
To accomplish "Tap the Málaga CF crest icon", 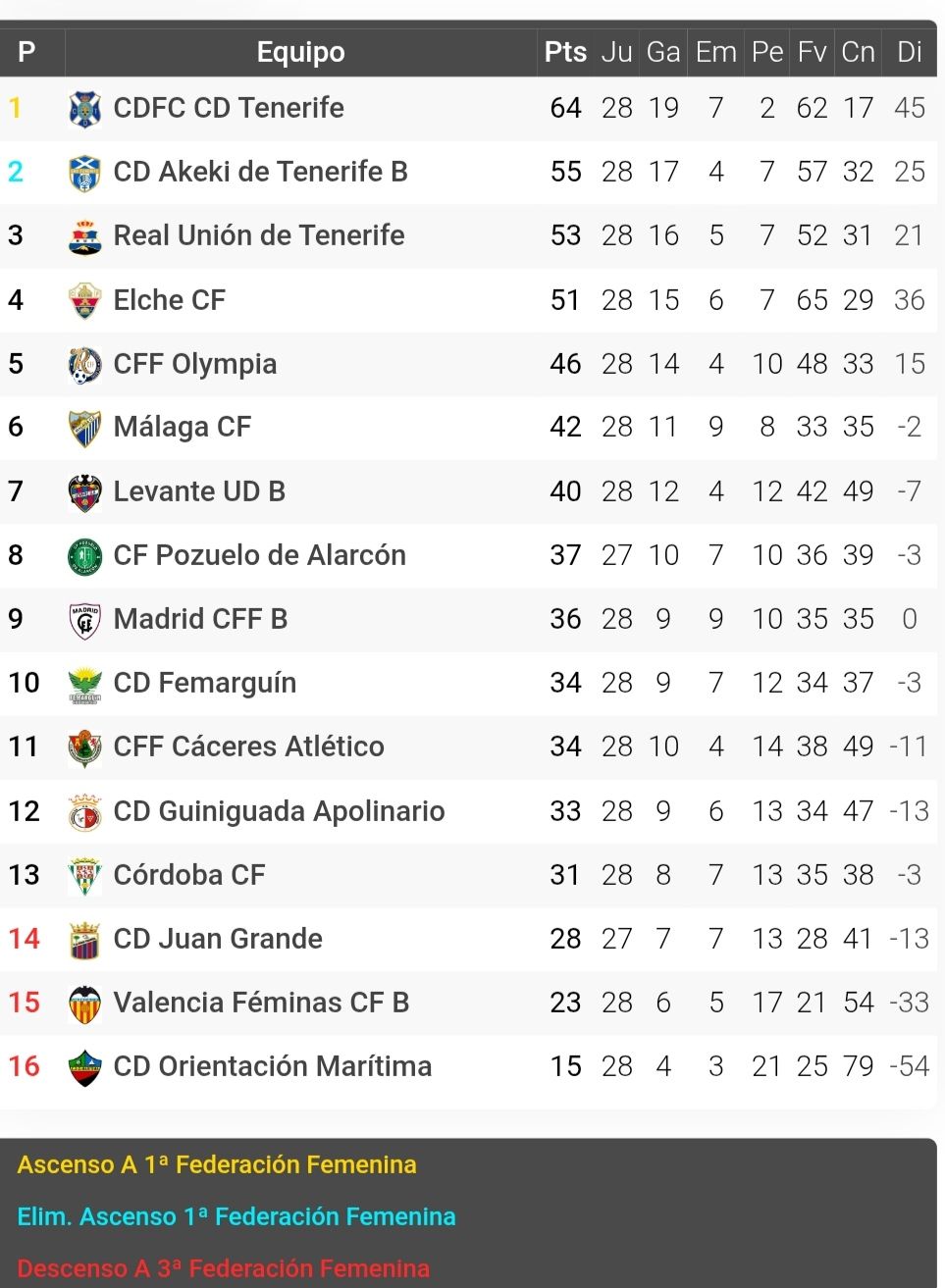I will point(85,428).
